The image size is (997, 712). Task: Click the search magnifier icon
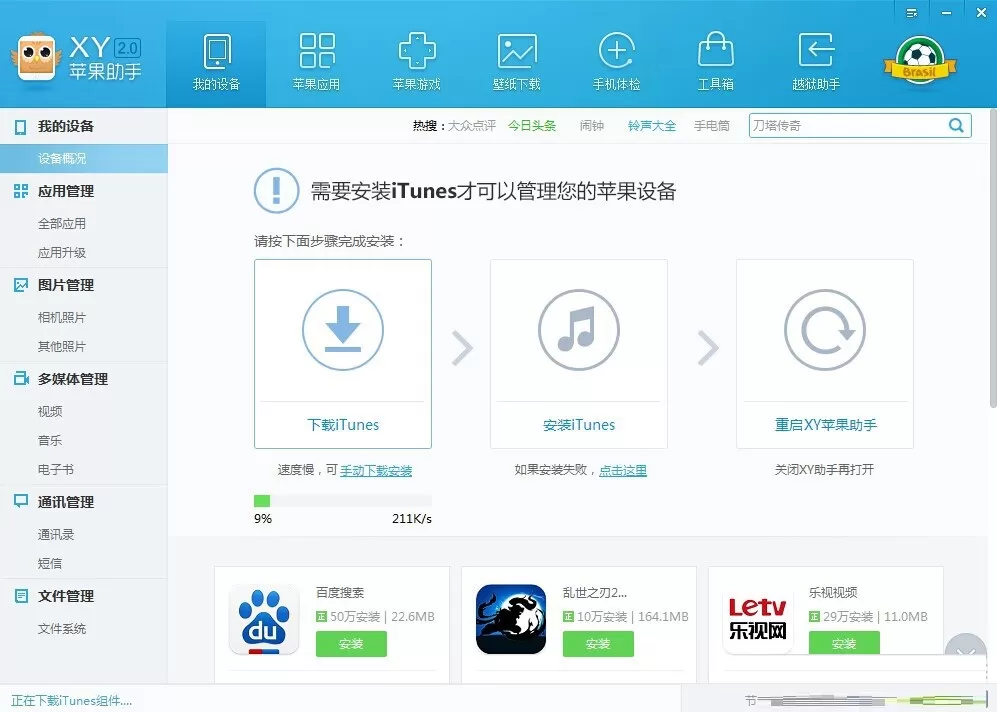pos(956,125)
